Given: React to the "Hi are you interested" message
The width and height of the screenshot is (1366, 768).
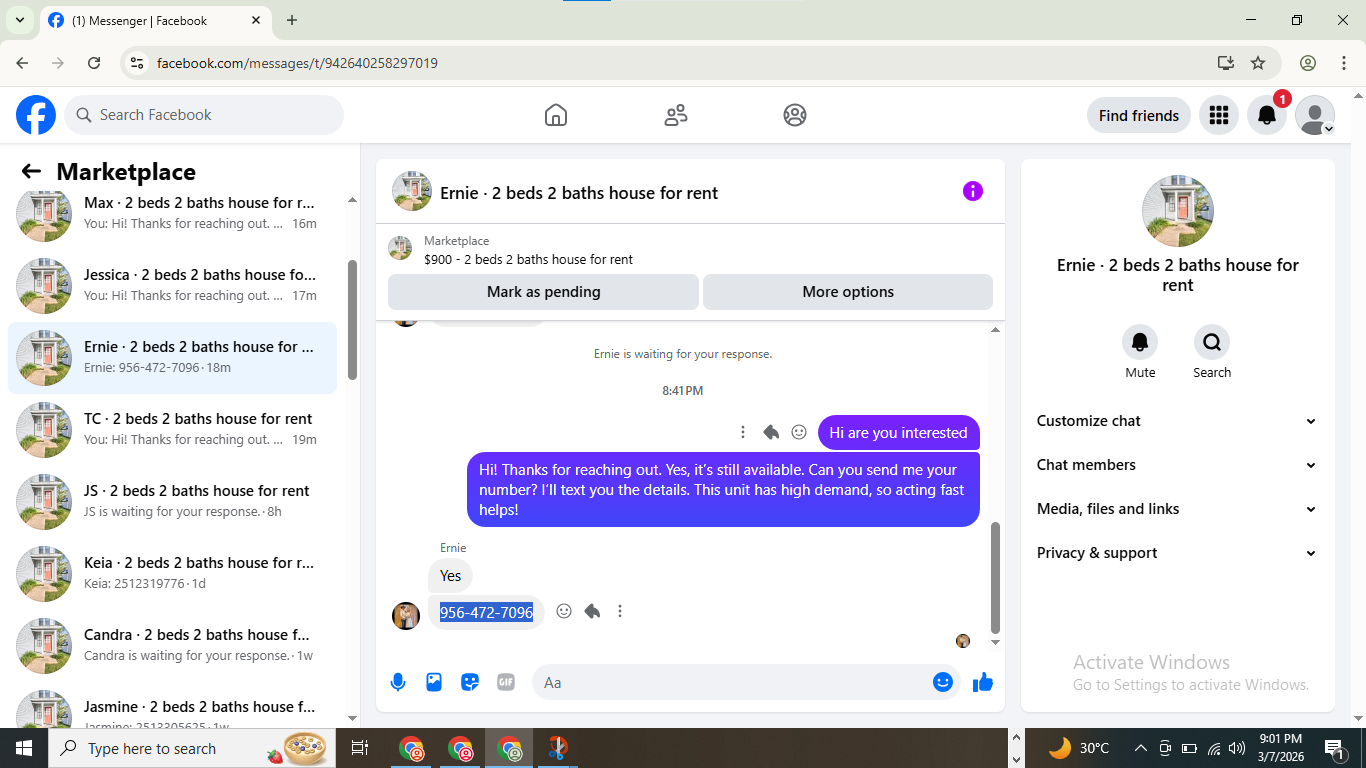Looking at the screenshot, I should click(799, 432).
